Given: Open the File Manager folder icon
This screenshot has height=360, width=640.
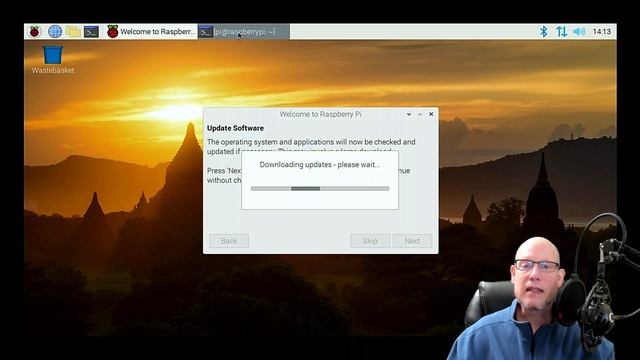Looking at the screenshot, I should click(x=73, y=31).
